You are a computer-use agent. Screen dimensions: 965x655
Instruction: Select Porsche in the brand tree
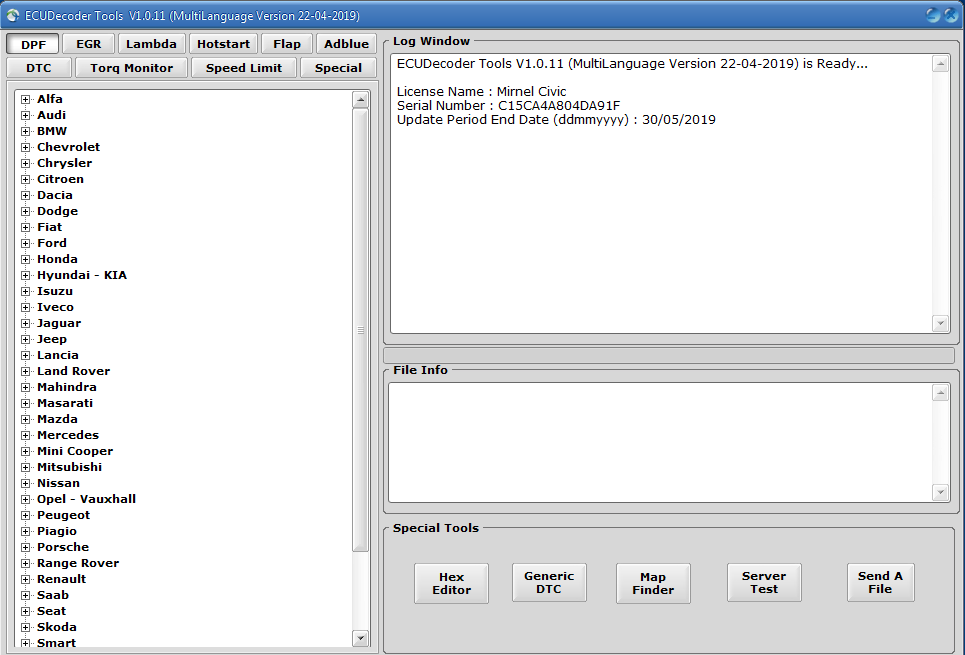[63, 547]
